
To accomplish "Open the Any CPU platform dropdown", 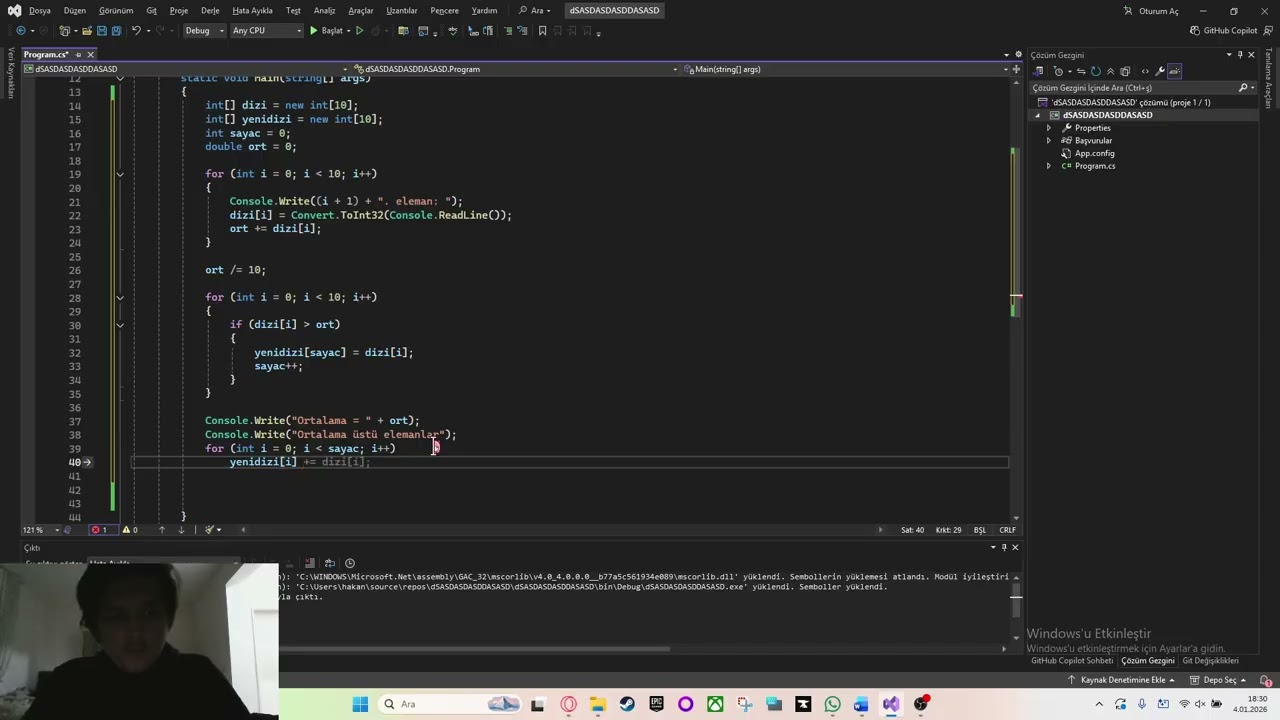I will [266, 31].
